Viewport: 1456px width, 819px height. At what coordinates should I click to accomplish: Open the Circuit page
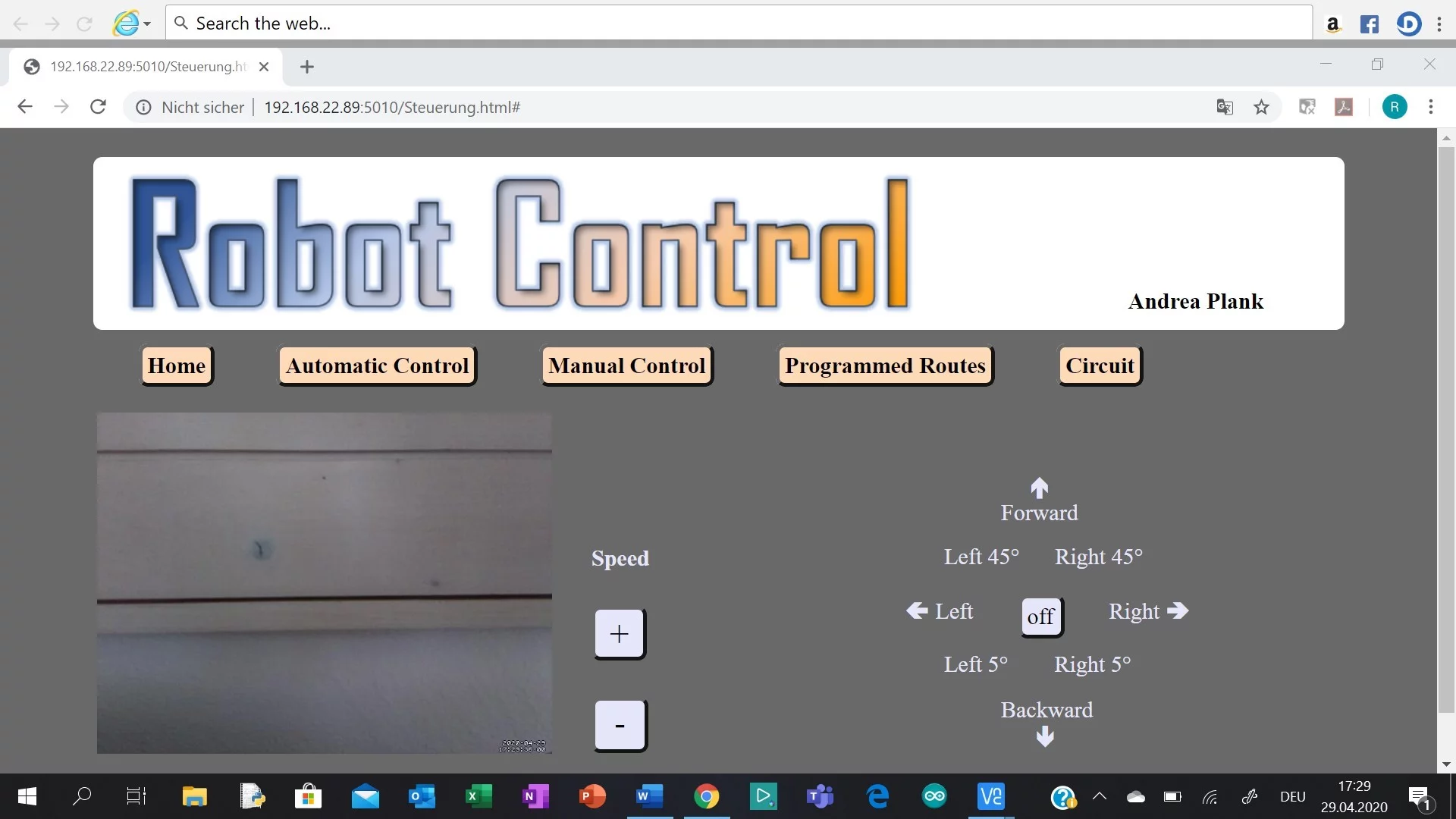click(1100, 366)
